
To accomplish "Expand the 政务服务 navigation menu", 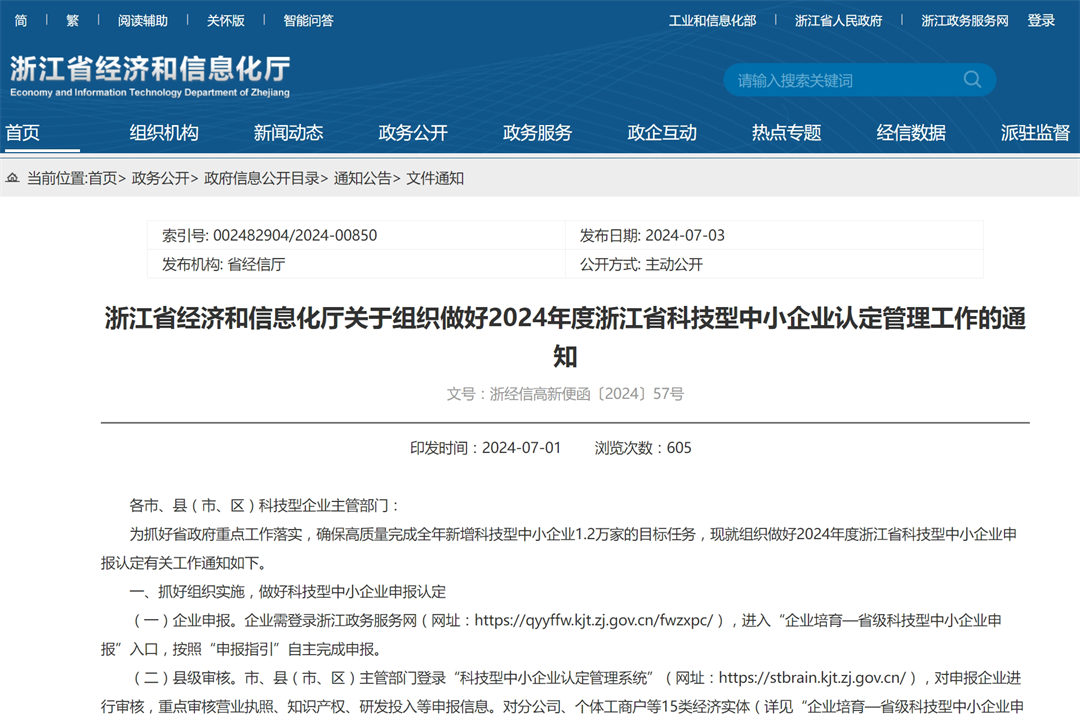I will tap(537, 132).
